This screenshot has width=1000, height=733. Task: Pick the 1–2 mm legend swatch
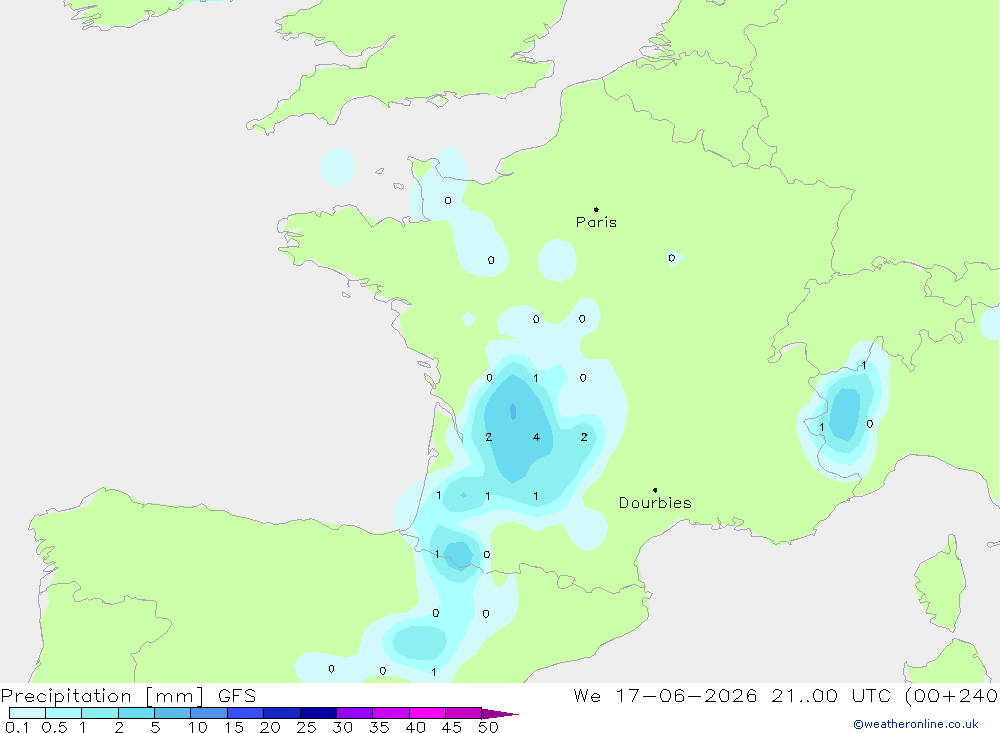point(100,713)
